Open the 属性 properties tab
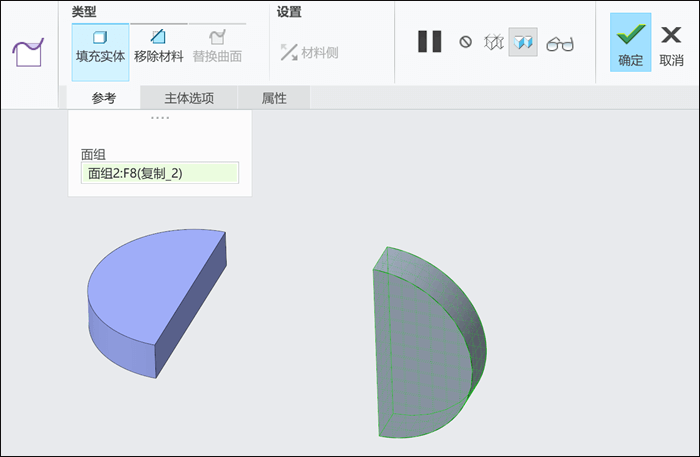 pos(274,98)
